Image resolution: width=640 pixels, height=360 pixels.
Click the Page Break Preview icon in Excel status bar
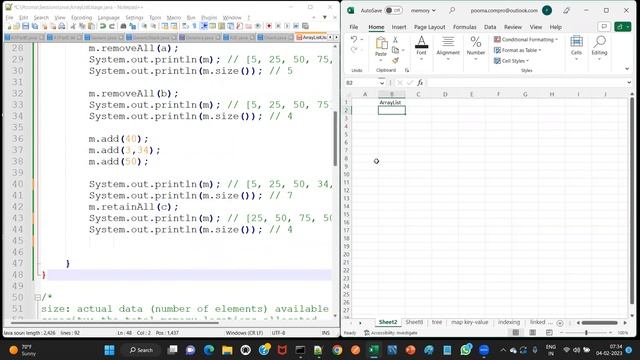[549, 333]
